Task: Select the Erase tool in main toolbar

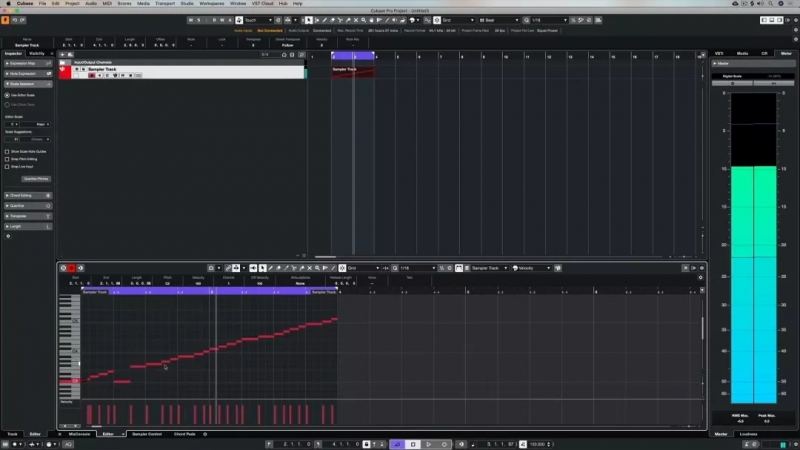Action: point(332,20)
